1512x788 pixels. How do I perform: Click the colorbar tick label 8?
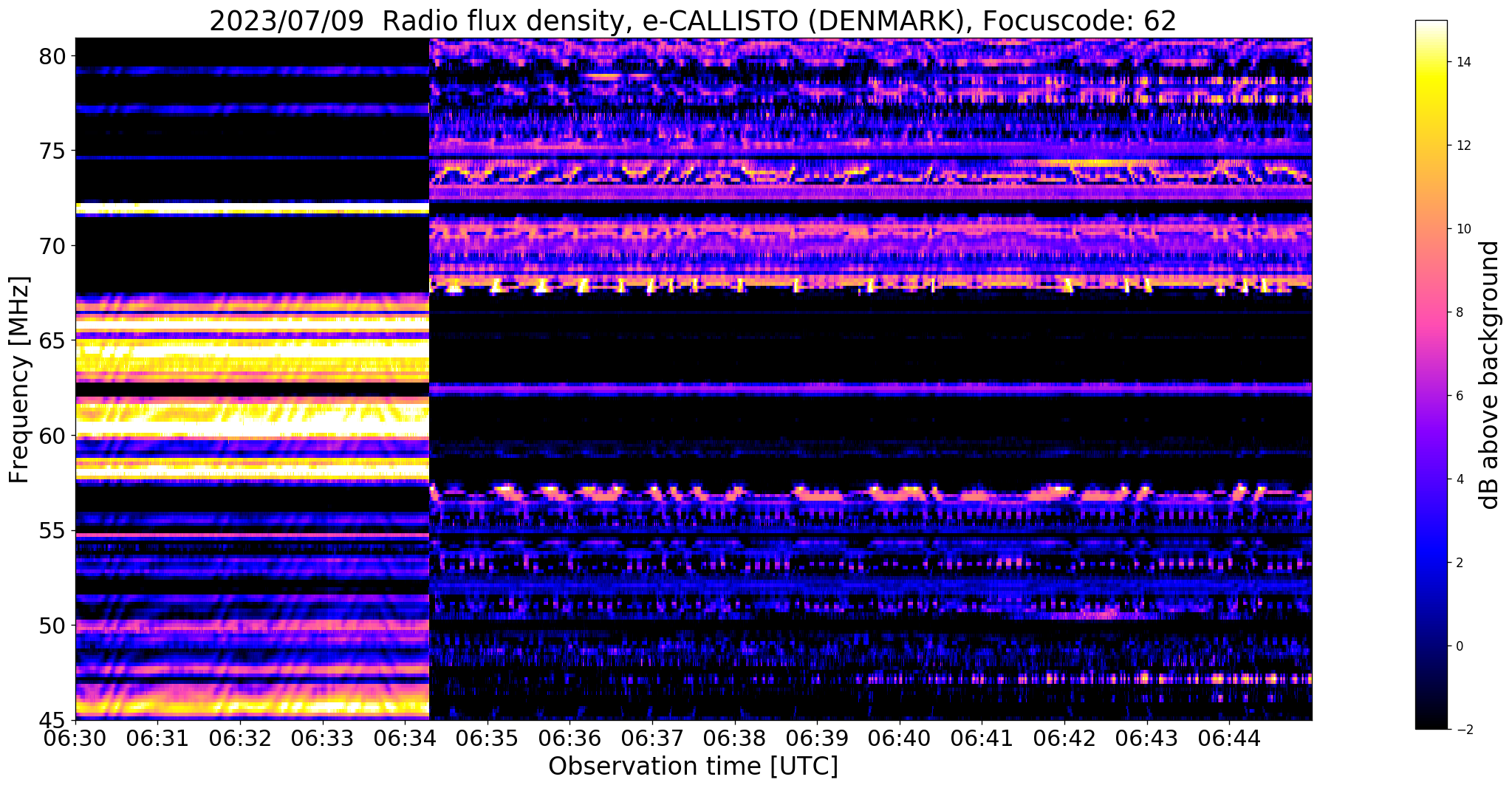pyautogui.click(x=1459, y=312)
